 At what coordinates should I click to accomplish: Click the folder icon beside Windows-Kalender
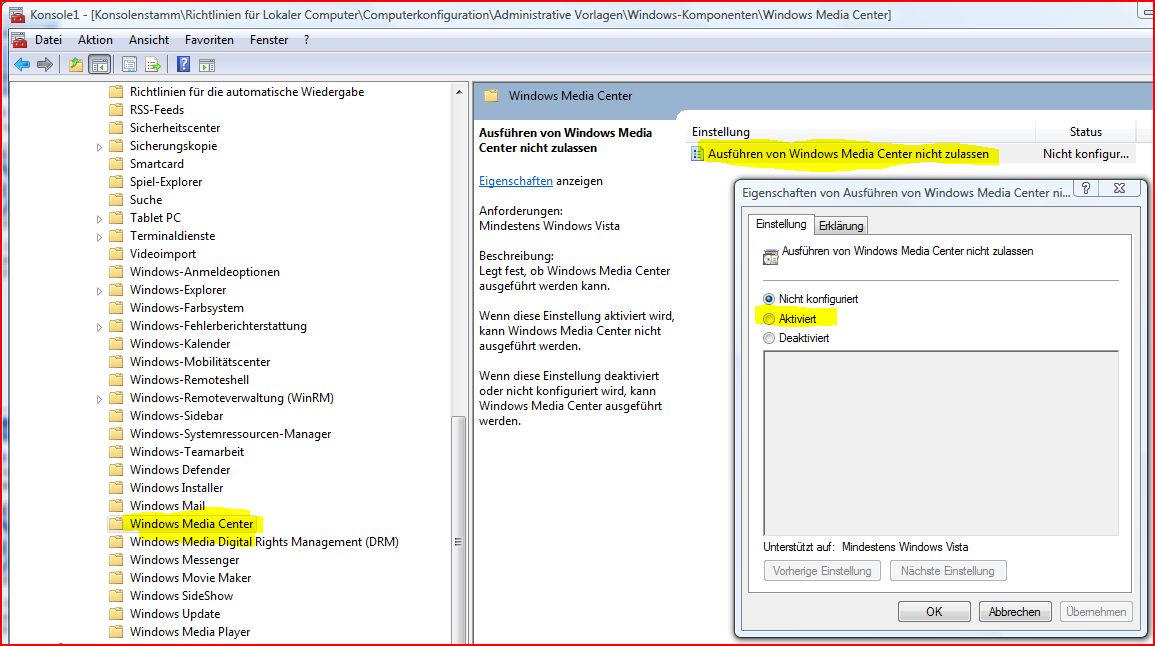(116, 344)
